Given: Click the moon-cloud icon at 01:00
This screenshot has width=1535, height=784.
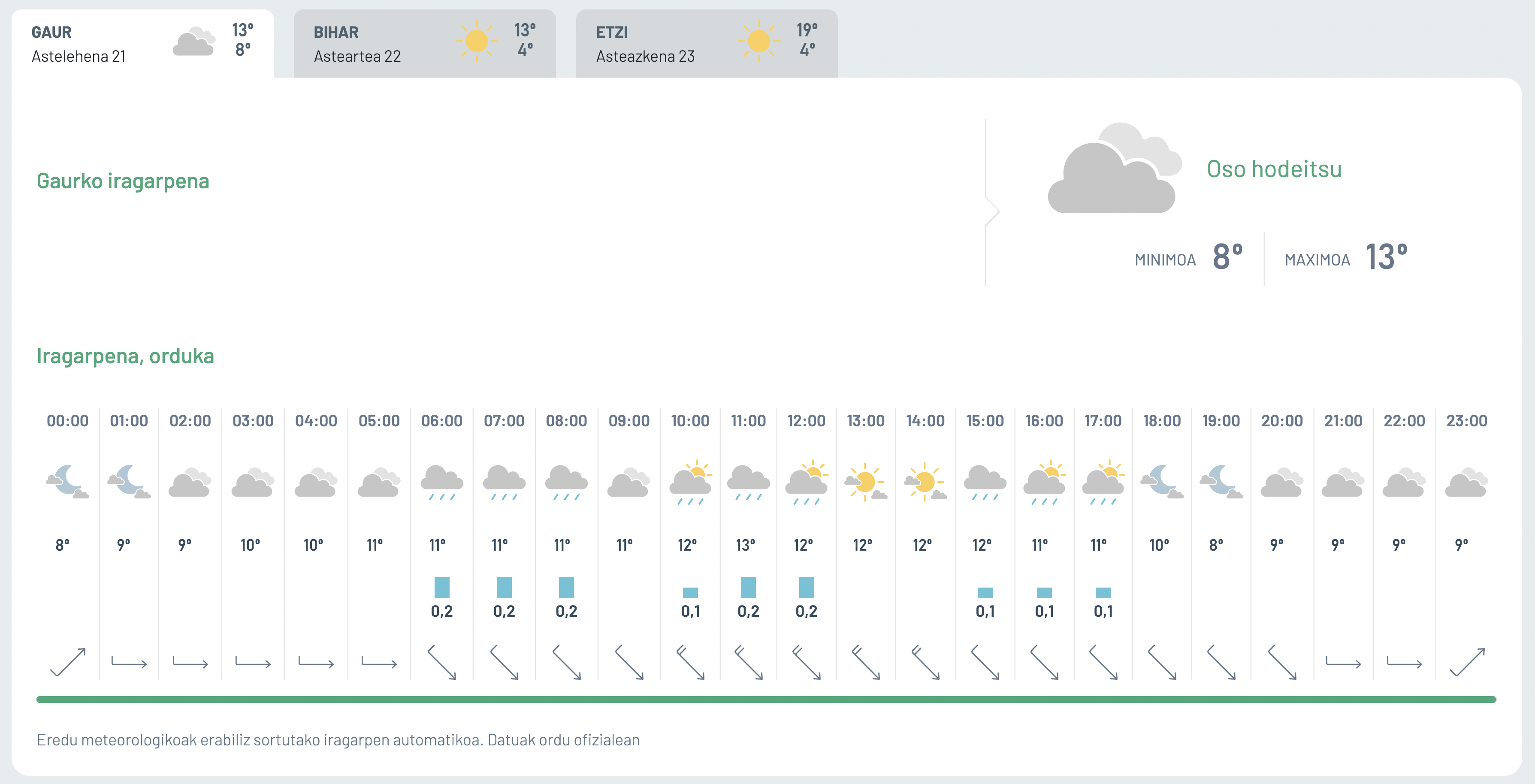Looking at the screenshot, I should pos(129,481).
